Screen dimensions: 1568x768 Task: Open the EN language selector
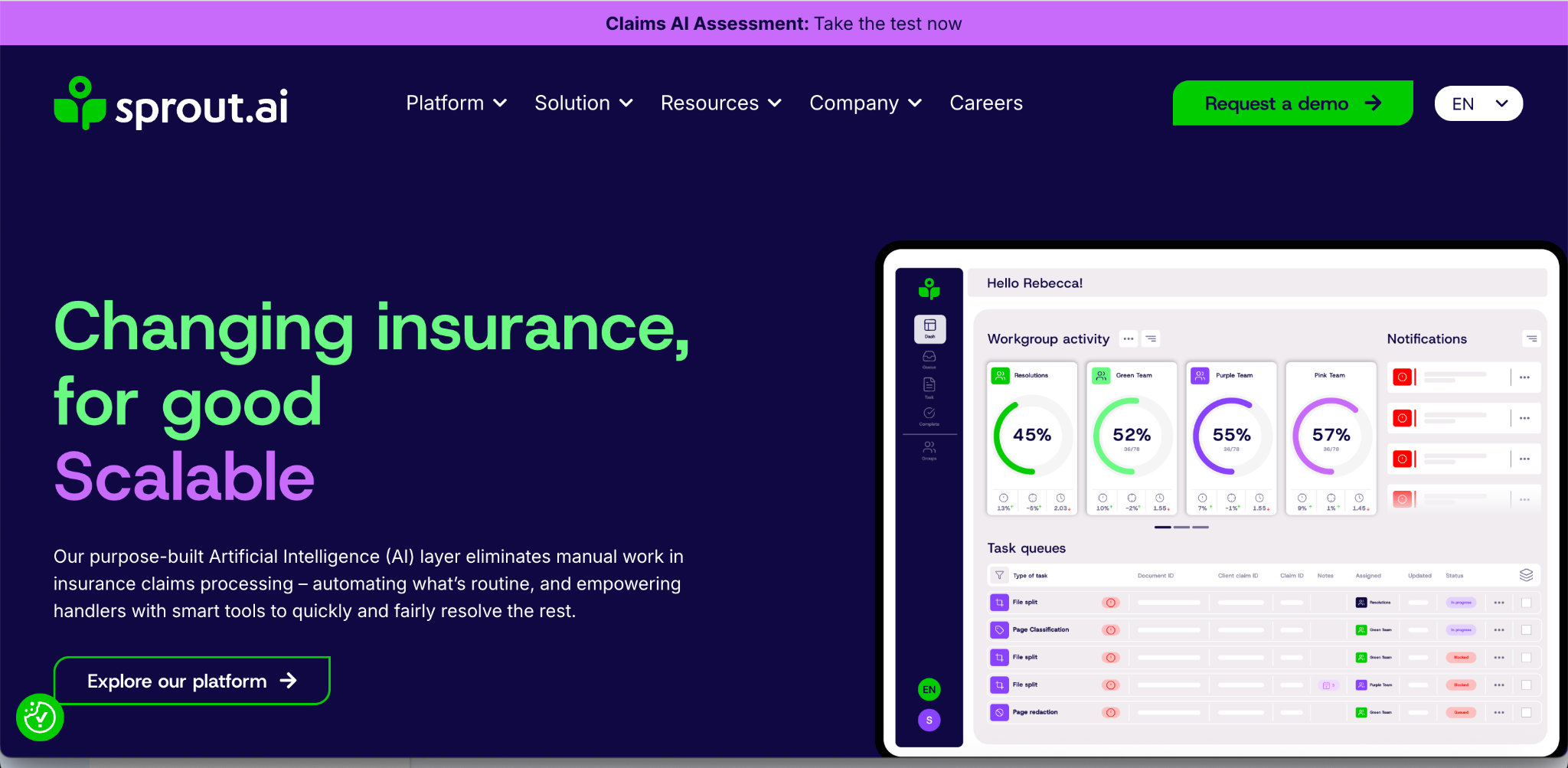(1478, 103)
